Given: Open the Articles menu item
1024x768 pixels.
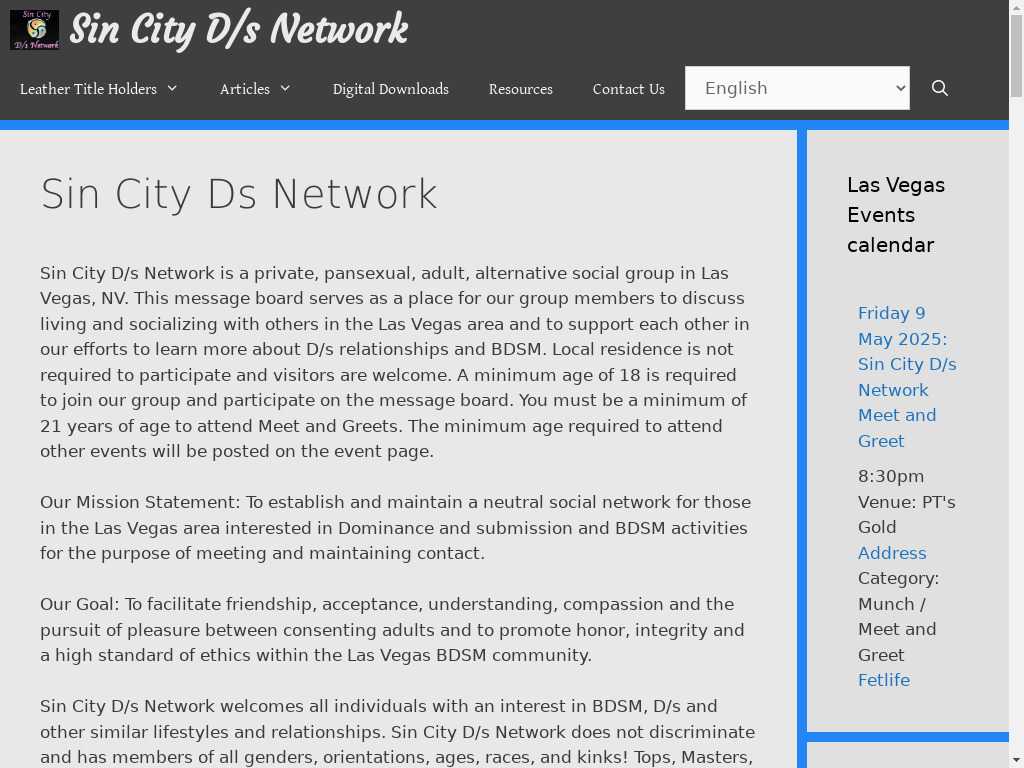Looking at the screenshot, I should pyautogui.click(x=245, y=89).
